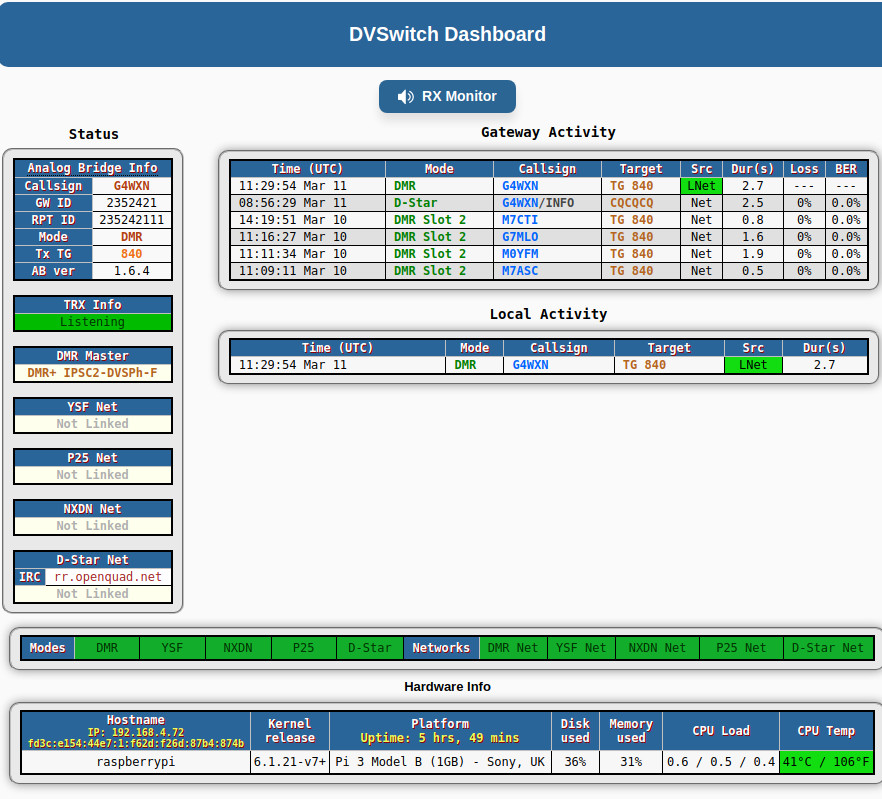The height and width of the screenshot is (799, 882).
Task: Open the YSF Net network option
Action: coord(580,647)
